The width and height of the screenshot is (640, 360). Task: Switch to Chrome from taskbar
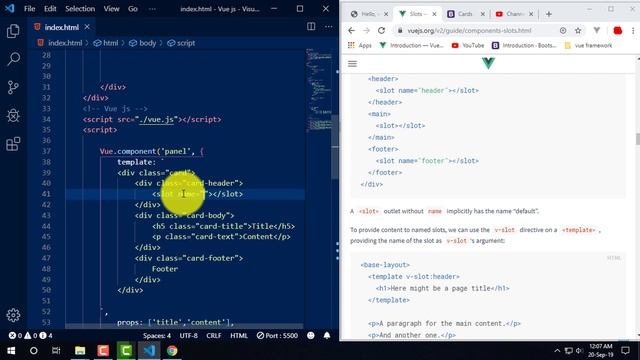[172, 351]
